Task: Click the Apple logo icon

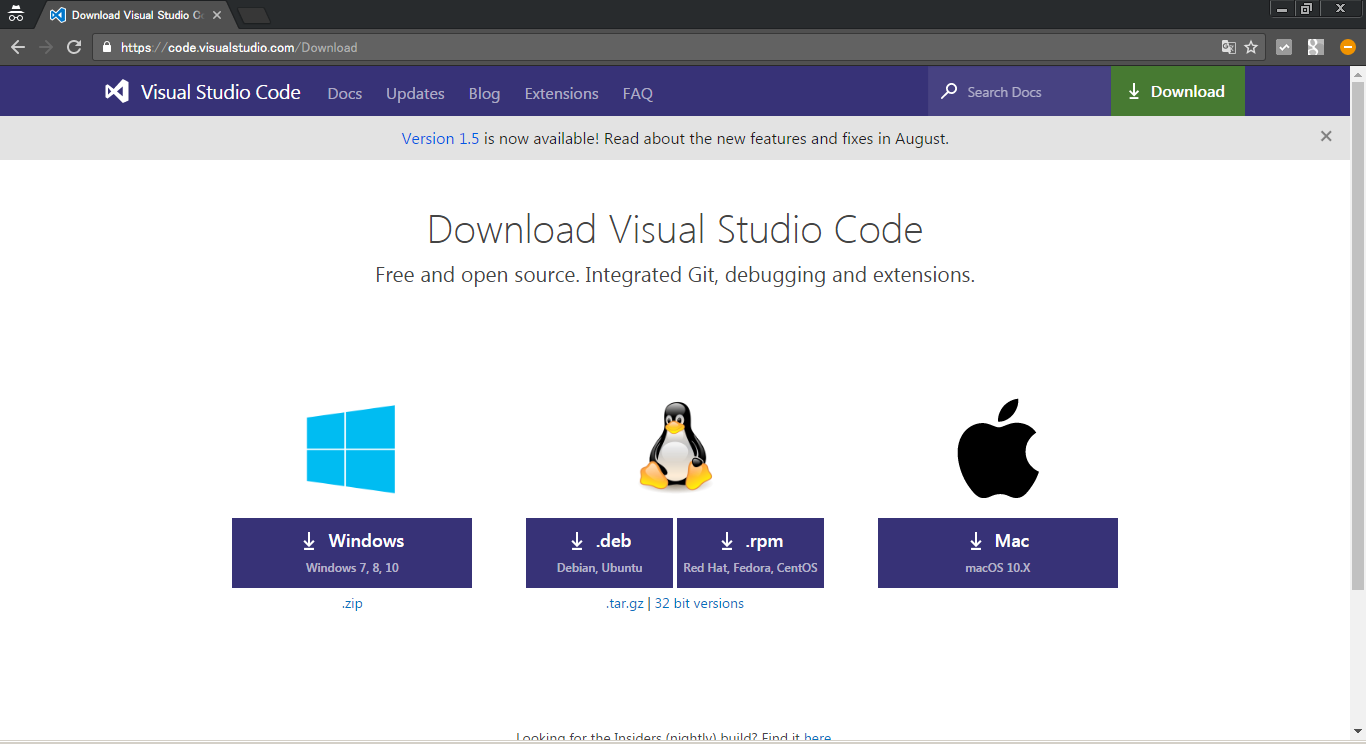Action: 997,447
